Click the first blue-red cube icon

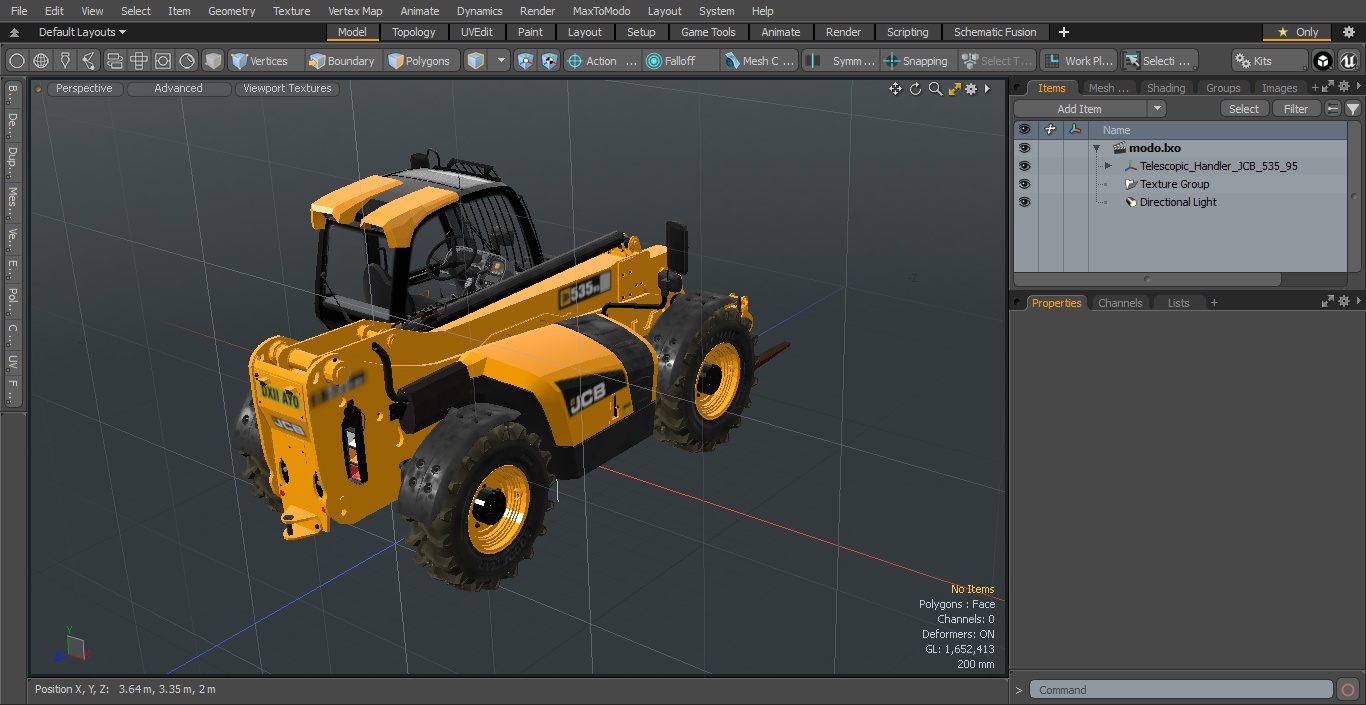click(526, 61)
